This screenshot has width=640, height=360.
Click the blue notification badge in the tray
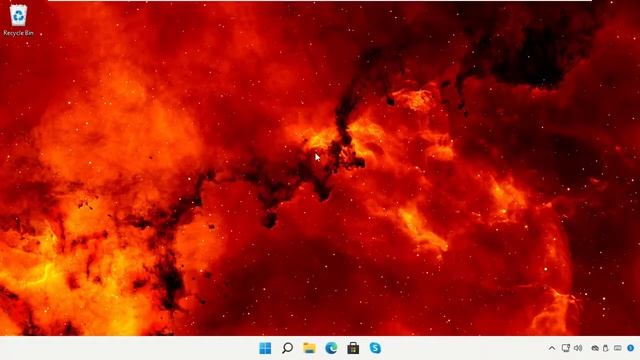[x=631, y=348]
